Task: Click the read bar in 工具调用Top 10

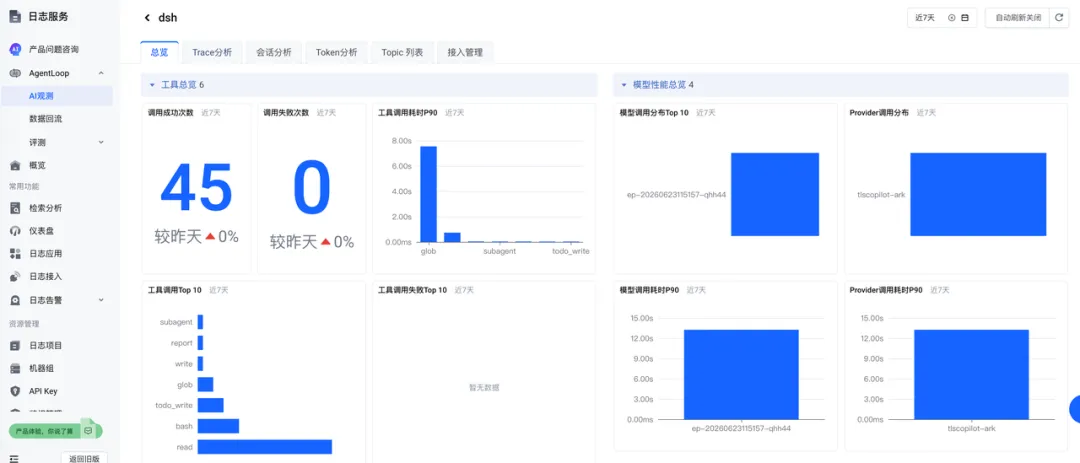Action: tap(264, 447)
